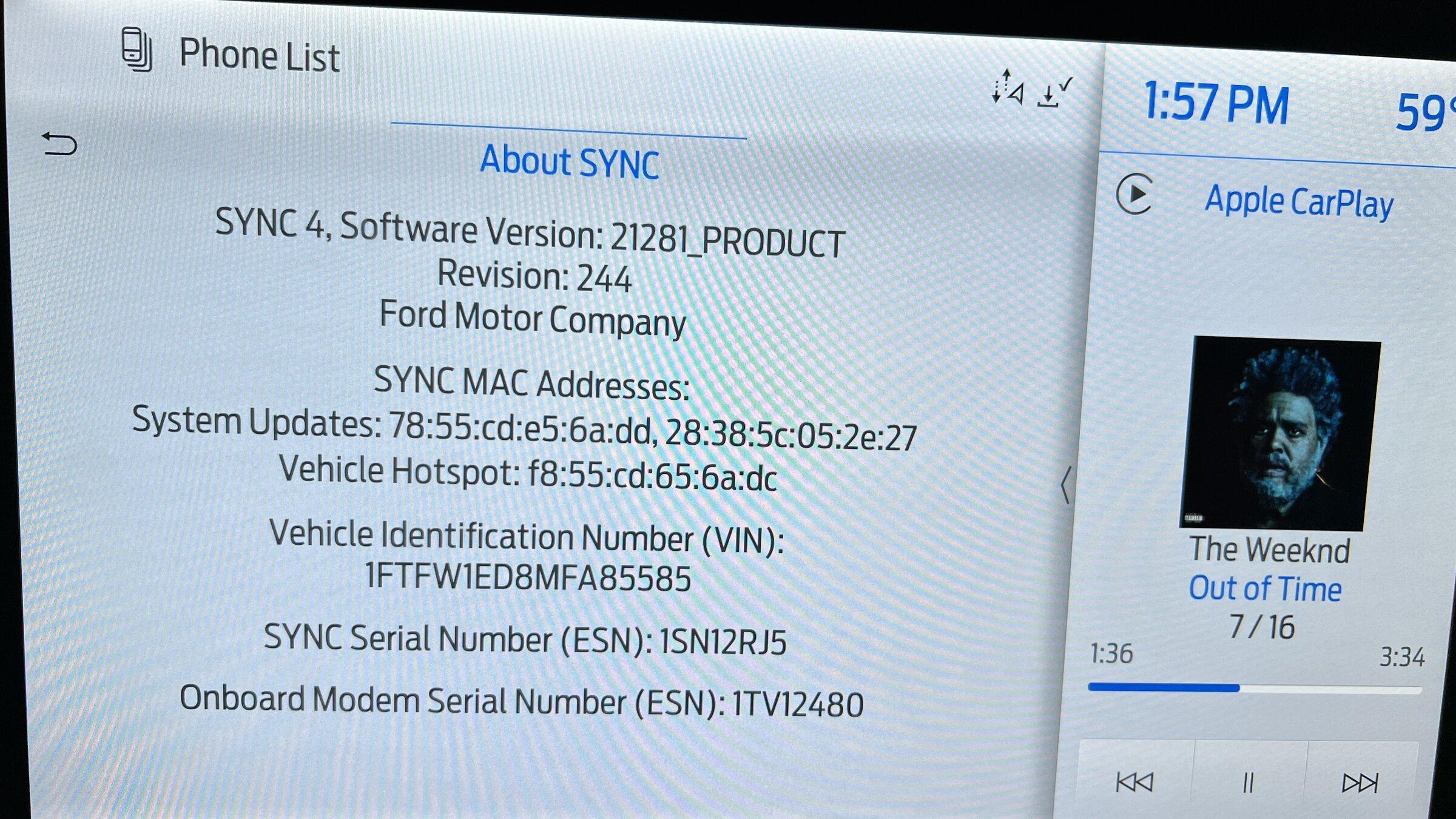Skip to previous track
Viewport: 1456px width, 819px height.
click(1134, 781)
